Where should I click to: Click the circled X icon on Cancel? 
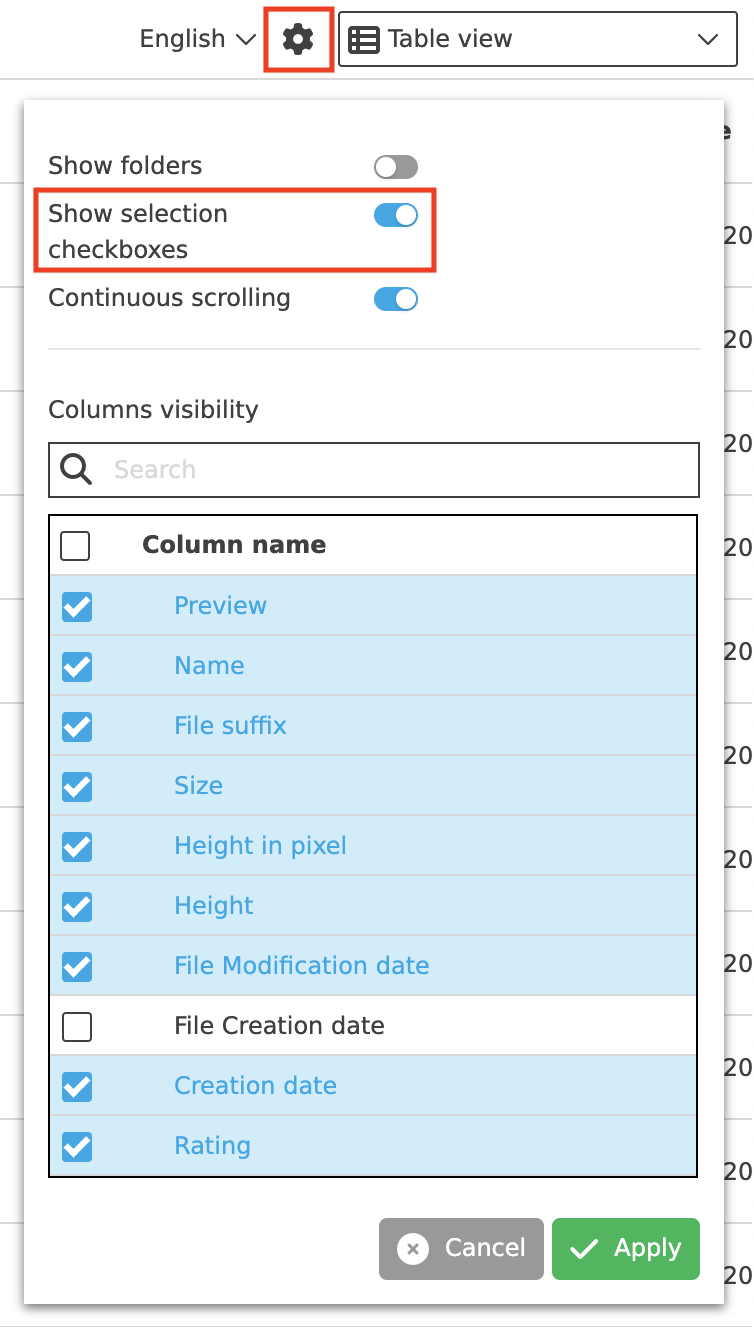tap(415, 1248)
